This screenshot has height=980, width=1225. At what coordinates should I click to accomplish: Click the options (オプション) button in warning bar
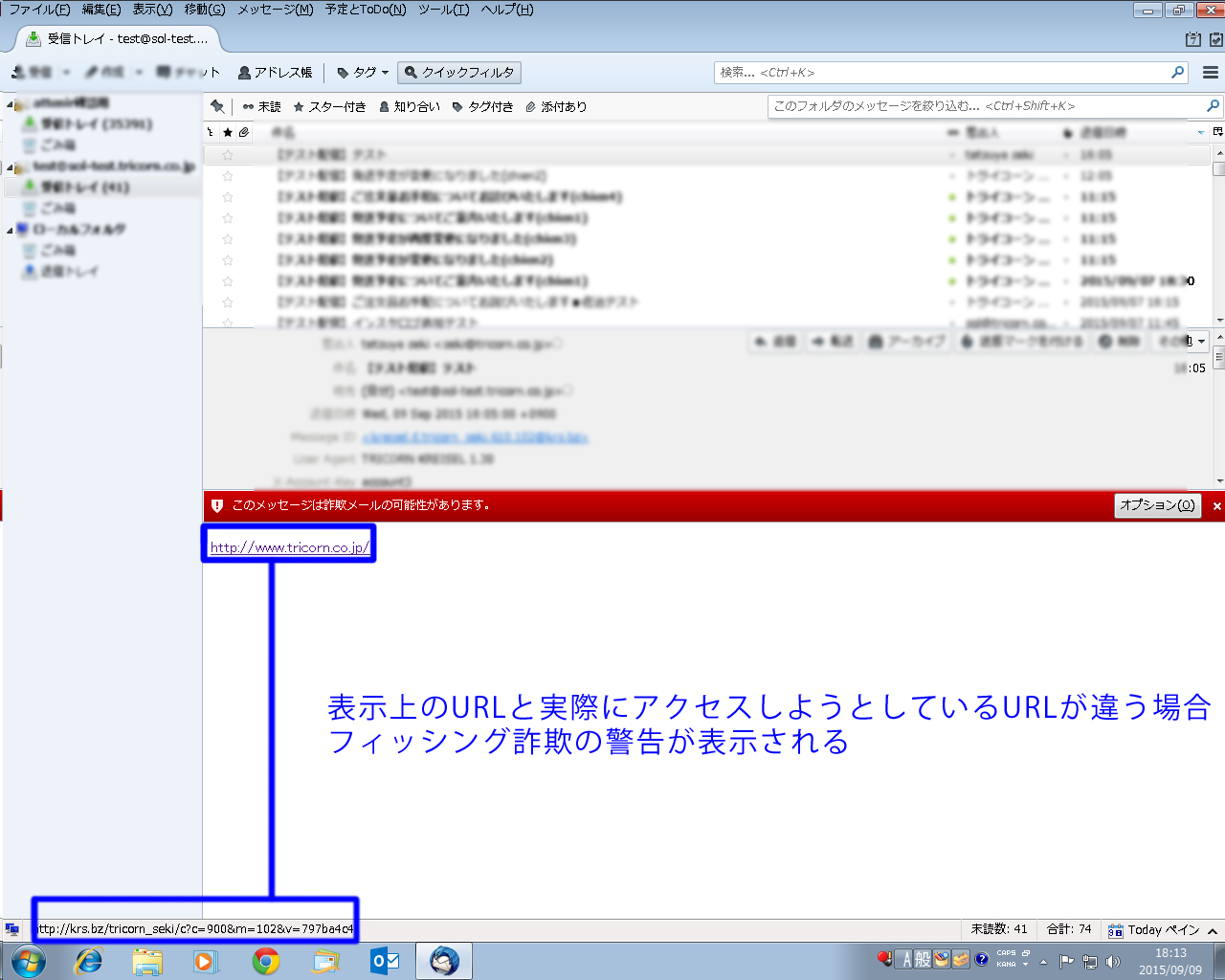pyautogui.click(x=1157, y=505)
